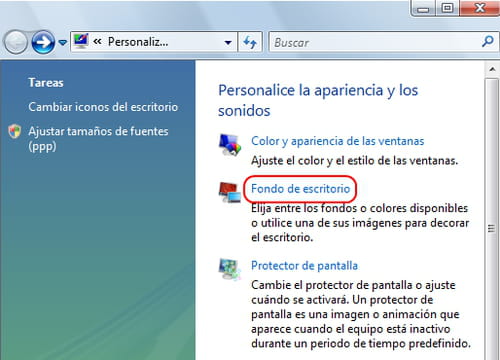Screen dimensions: 500x360
Task: Click the Personalization monitor icon in address bar
Action: (81, 41)
